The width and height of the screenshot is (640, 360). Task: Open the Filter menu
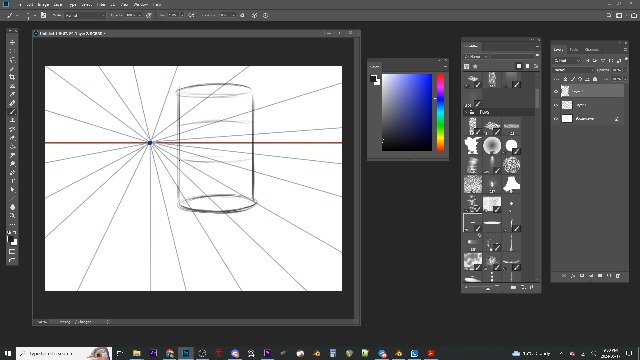click(x=102, y=4)
